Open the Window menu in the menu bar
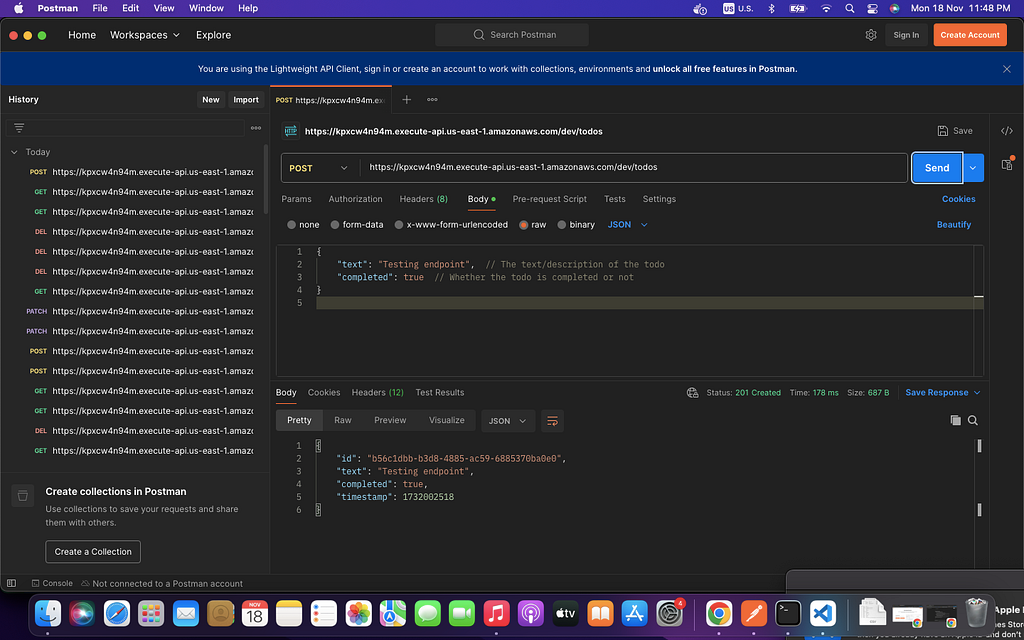 (x=206, y=8)
